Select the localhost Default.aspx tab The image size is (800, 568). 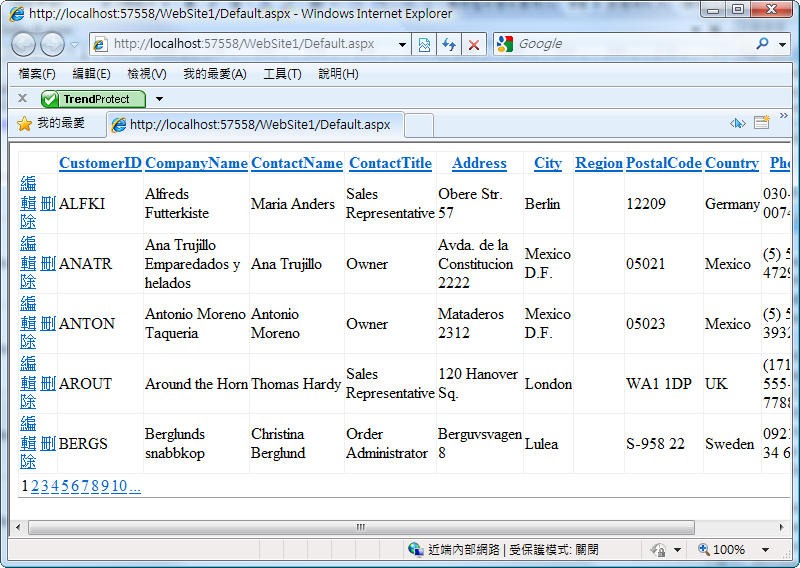255,125
